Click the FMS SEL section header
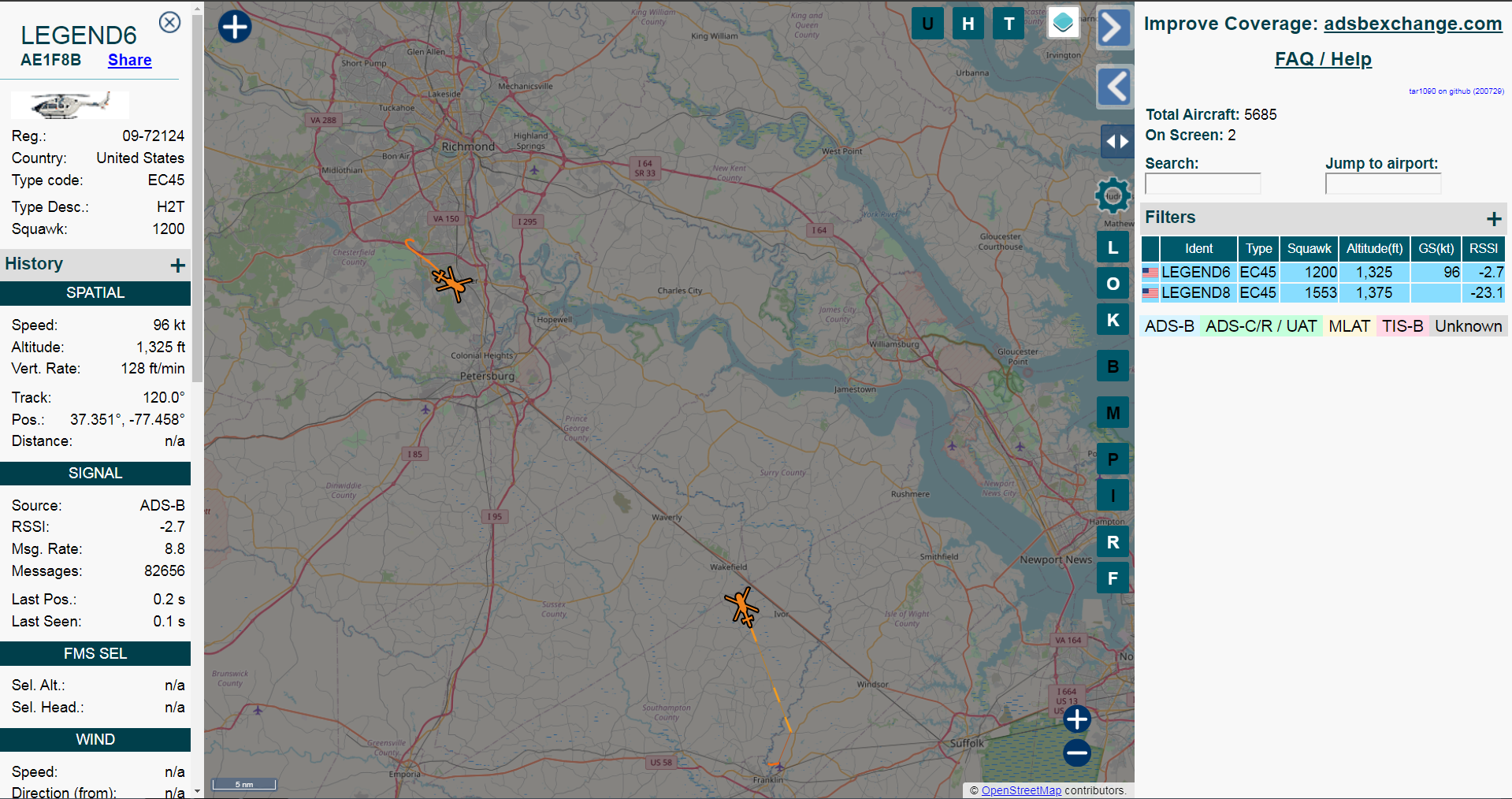Image resolution: width=1512 pixels, height=799 pixels. (95, 654)
